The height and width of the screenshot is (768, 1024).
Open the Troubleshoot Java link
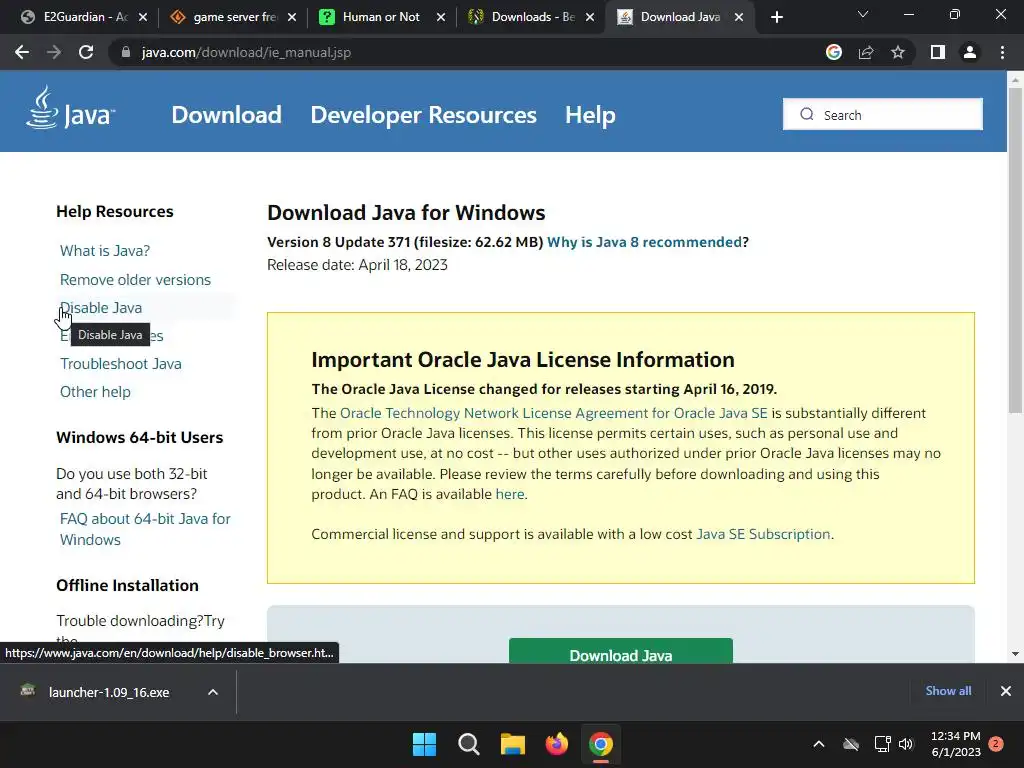click(x=121, y=364)
